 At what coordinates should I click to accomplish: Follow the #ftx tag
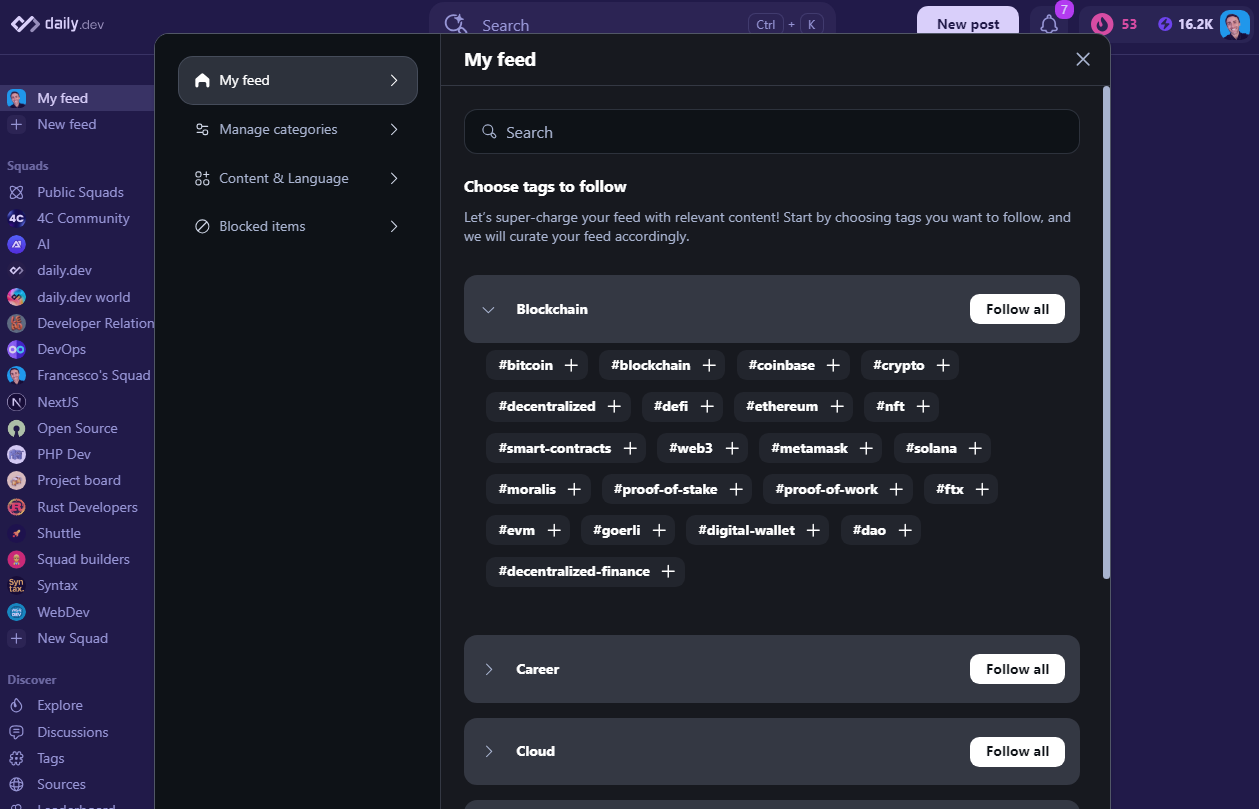pyautogui.click(x=961, y=489)
